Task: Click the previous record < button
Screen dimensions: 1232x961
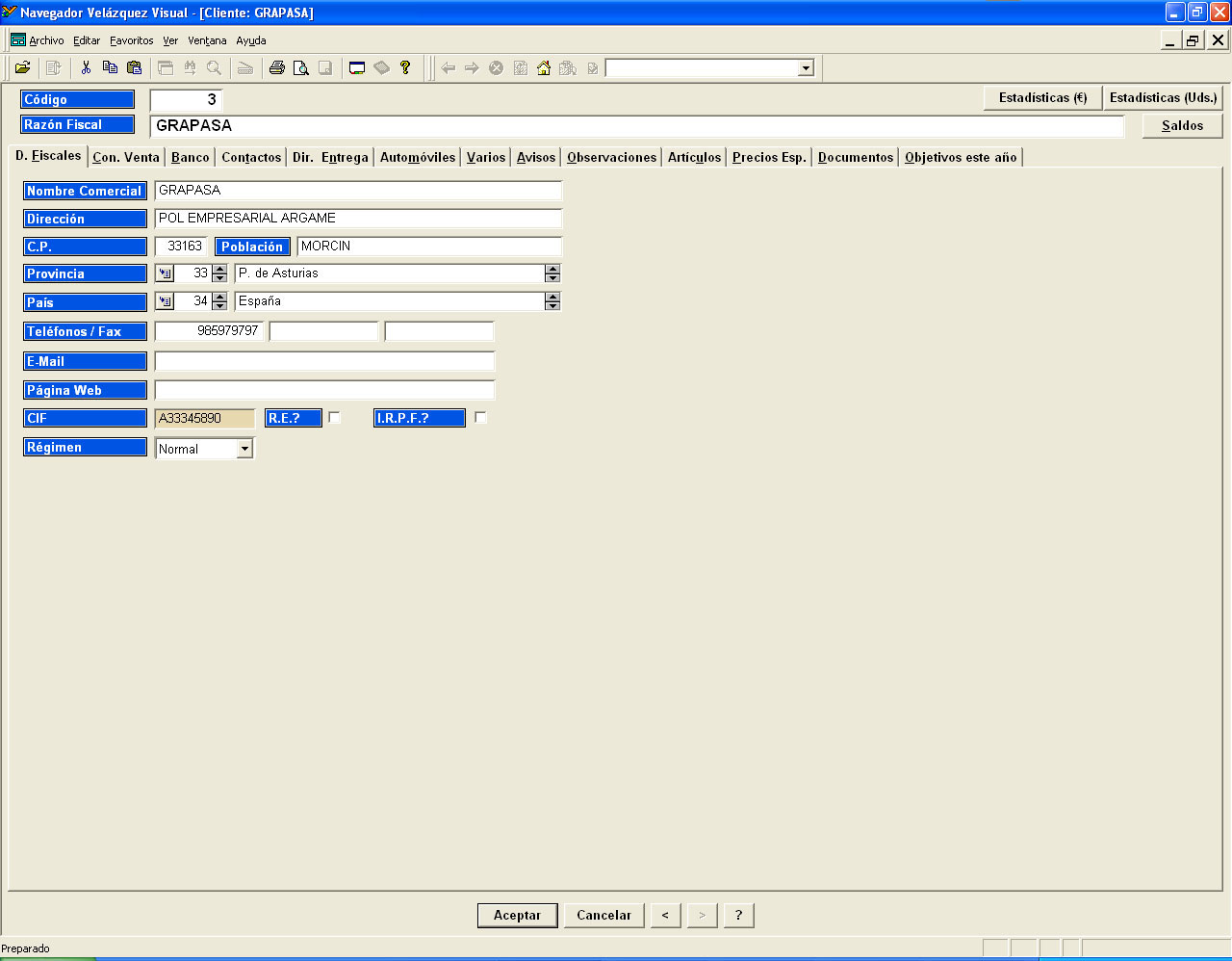Action: pos(665,915)
